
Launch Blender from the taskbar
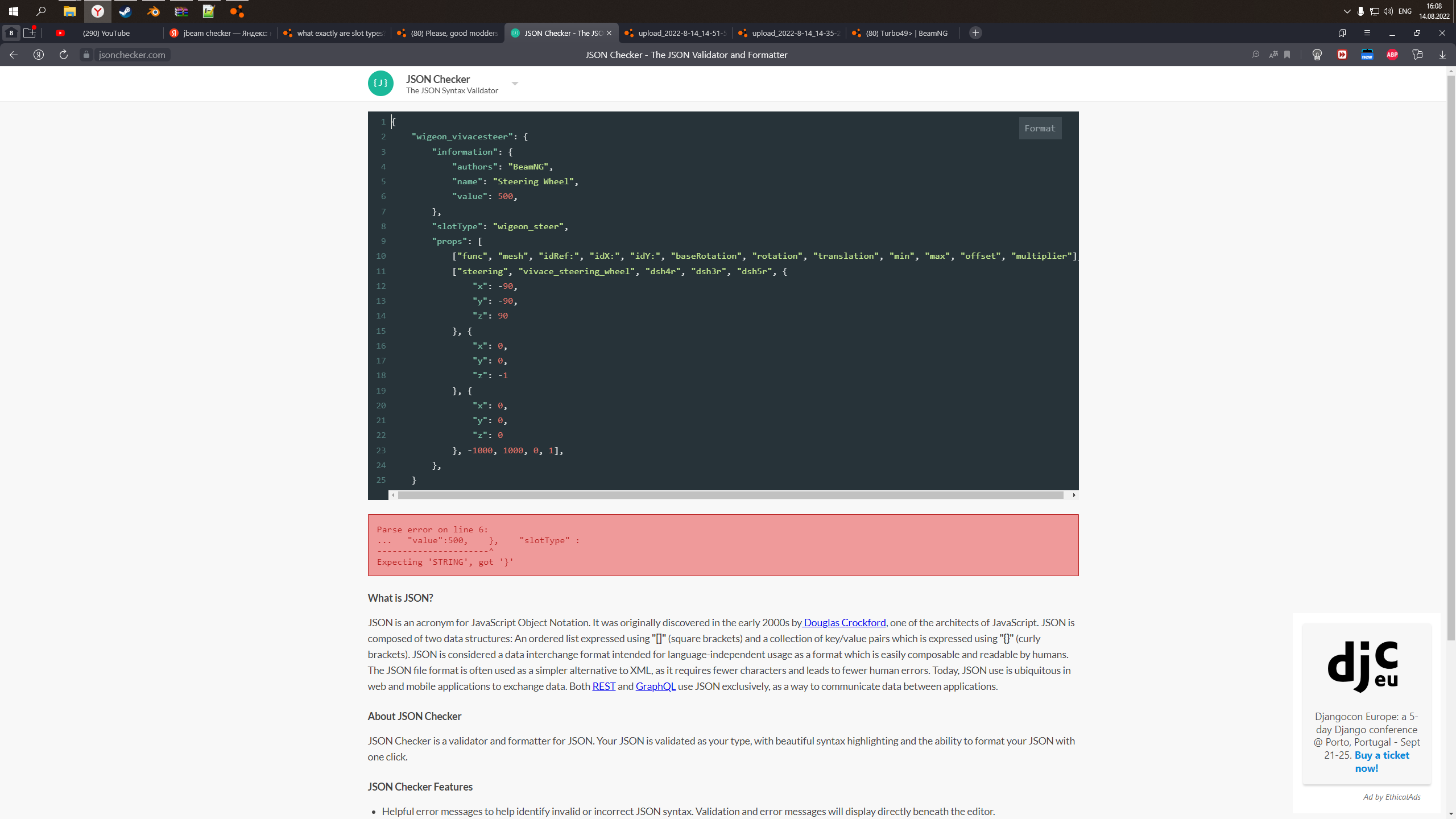153,11
